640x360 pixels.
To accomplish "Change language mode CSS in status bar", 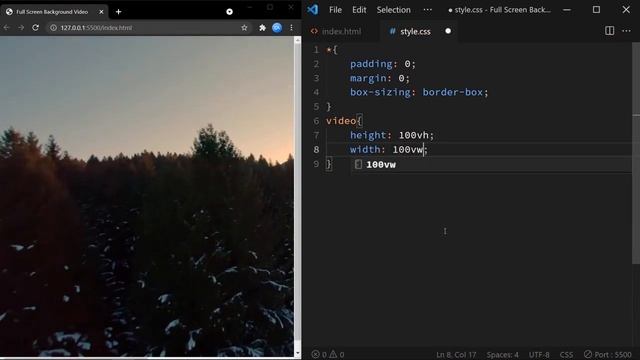I will pos(566,354).
